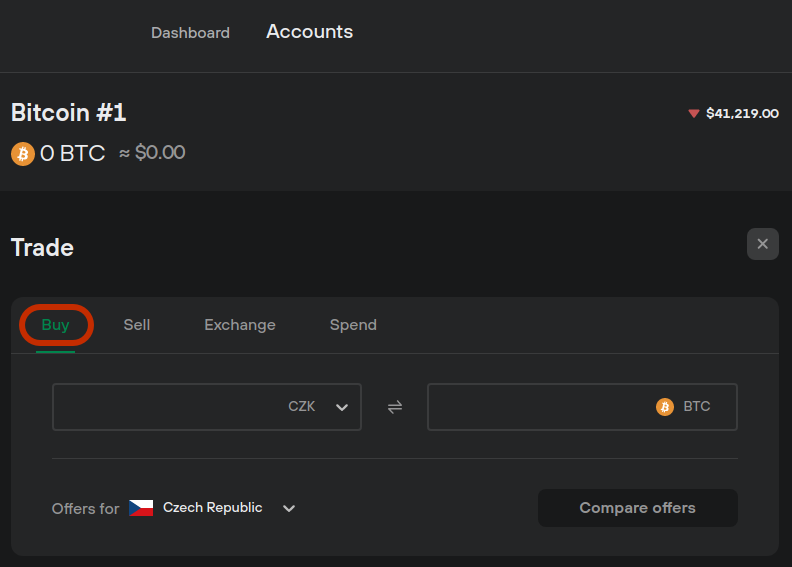Click the Compare offers button
This screenshot has width=792, height=567.
click(x=637, y=508)
